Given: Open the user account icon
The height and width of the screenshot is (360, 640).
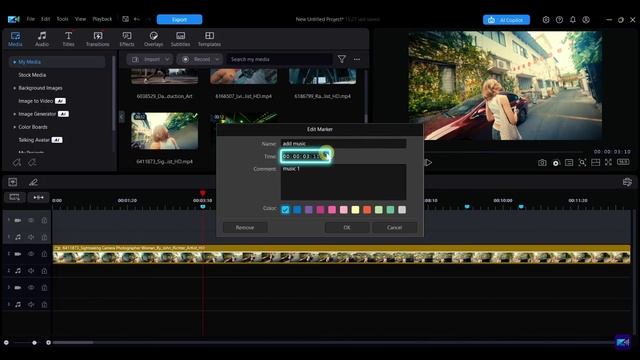Looking at the screenshot, I should [586, 20].
